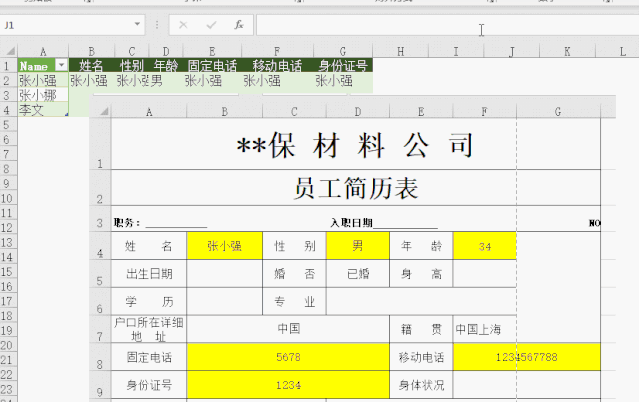The image size is (639, 402).
Task: Click the 专业 label cell
Action: (294, 301)
